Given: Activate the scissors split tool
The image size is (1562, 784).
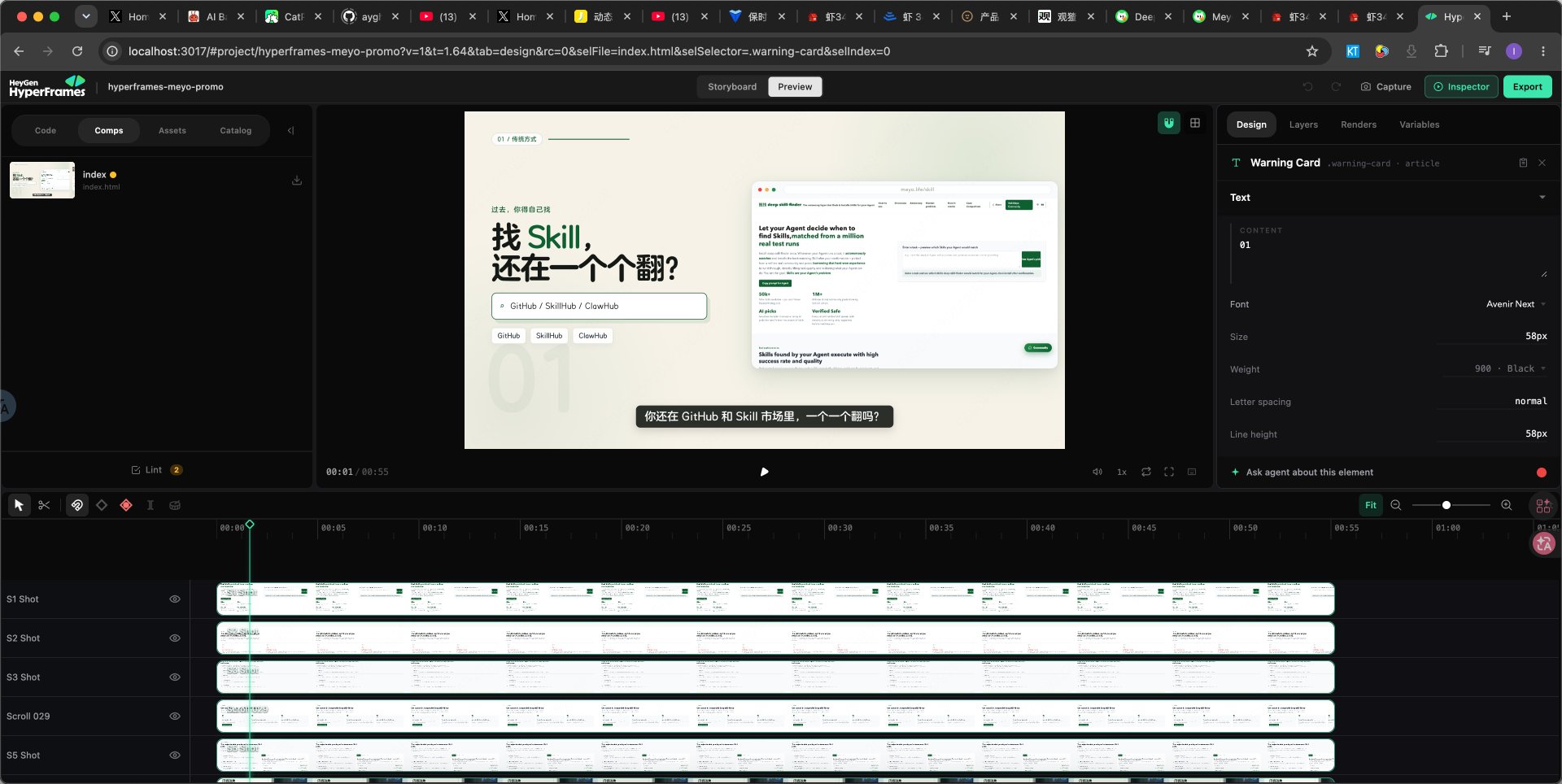Looking at the screenshot, I should 44,505.
